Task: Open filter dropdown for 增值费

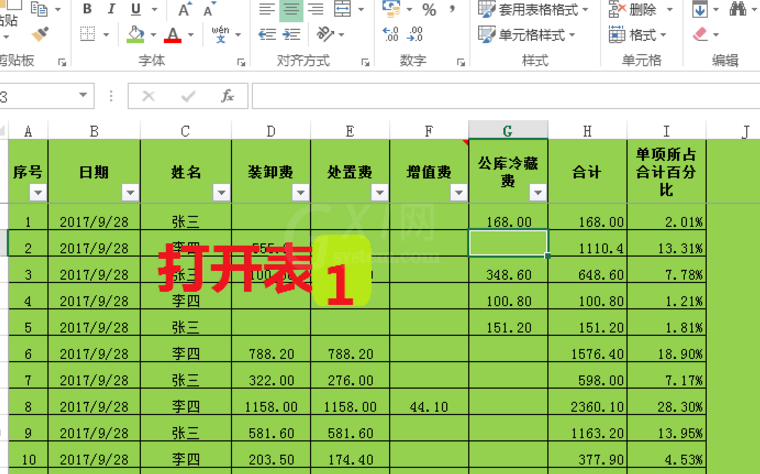Action: click(459, 193)
